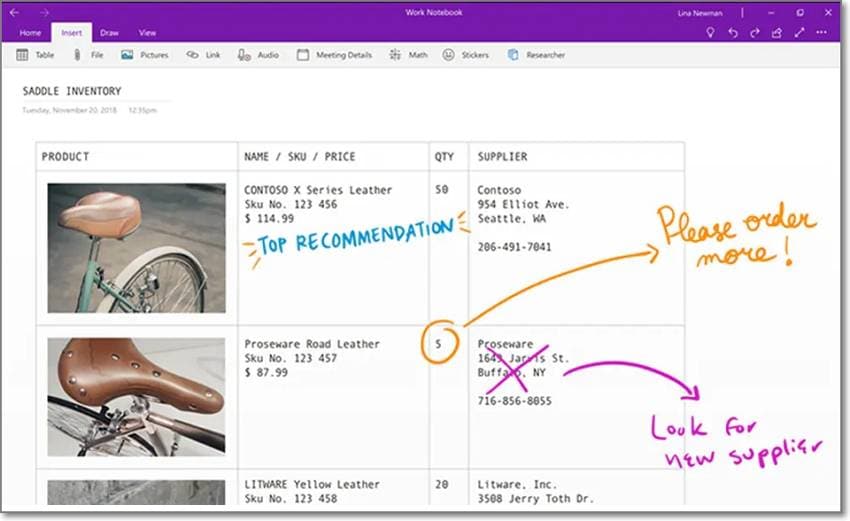
Task: Click the quantity 5 cell
Action: click(x=438, y=344)
